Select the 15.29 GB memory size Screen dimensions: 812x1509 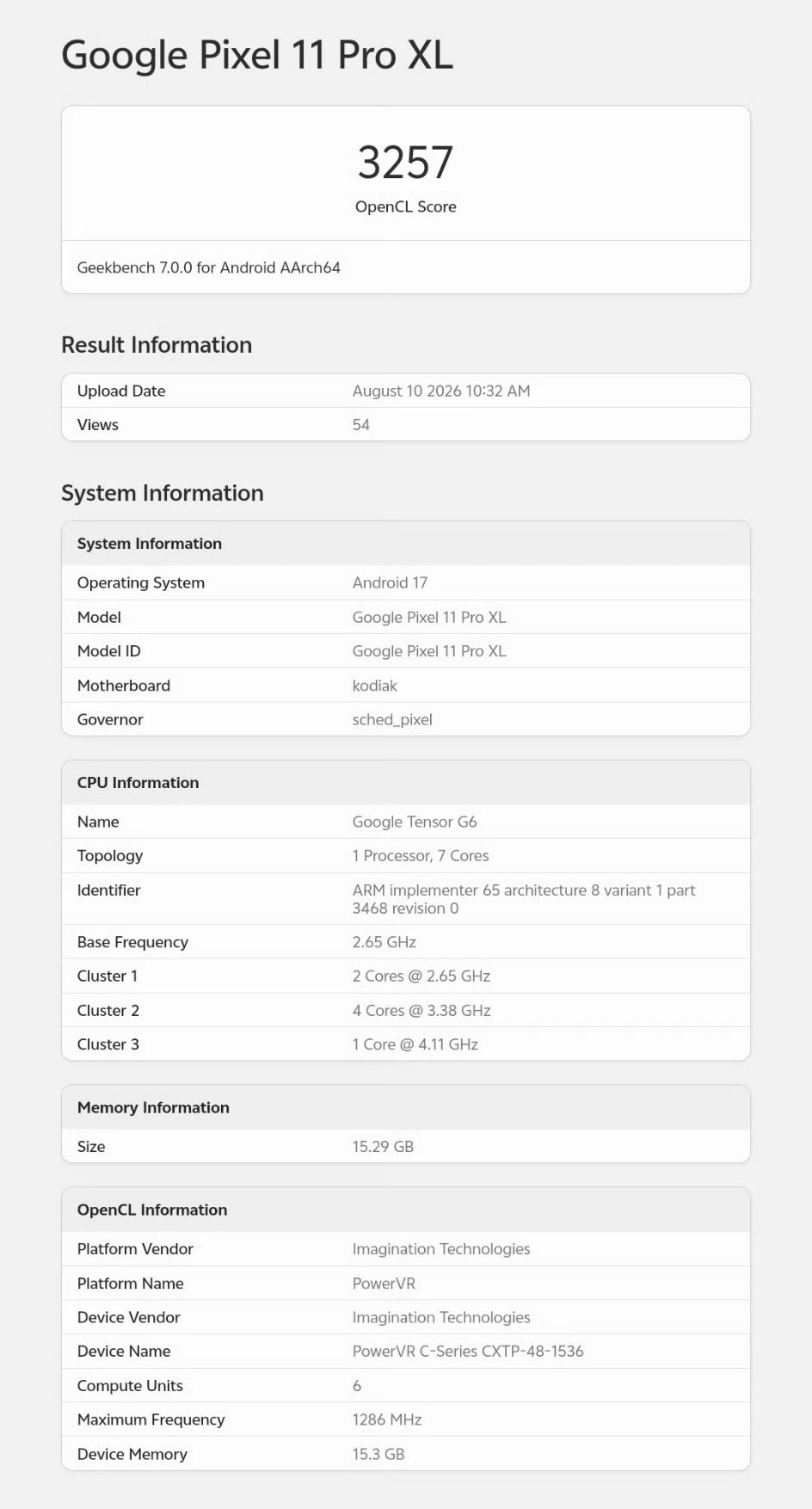pyautogui.click(x=383, y=1147)
